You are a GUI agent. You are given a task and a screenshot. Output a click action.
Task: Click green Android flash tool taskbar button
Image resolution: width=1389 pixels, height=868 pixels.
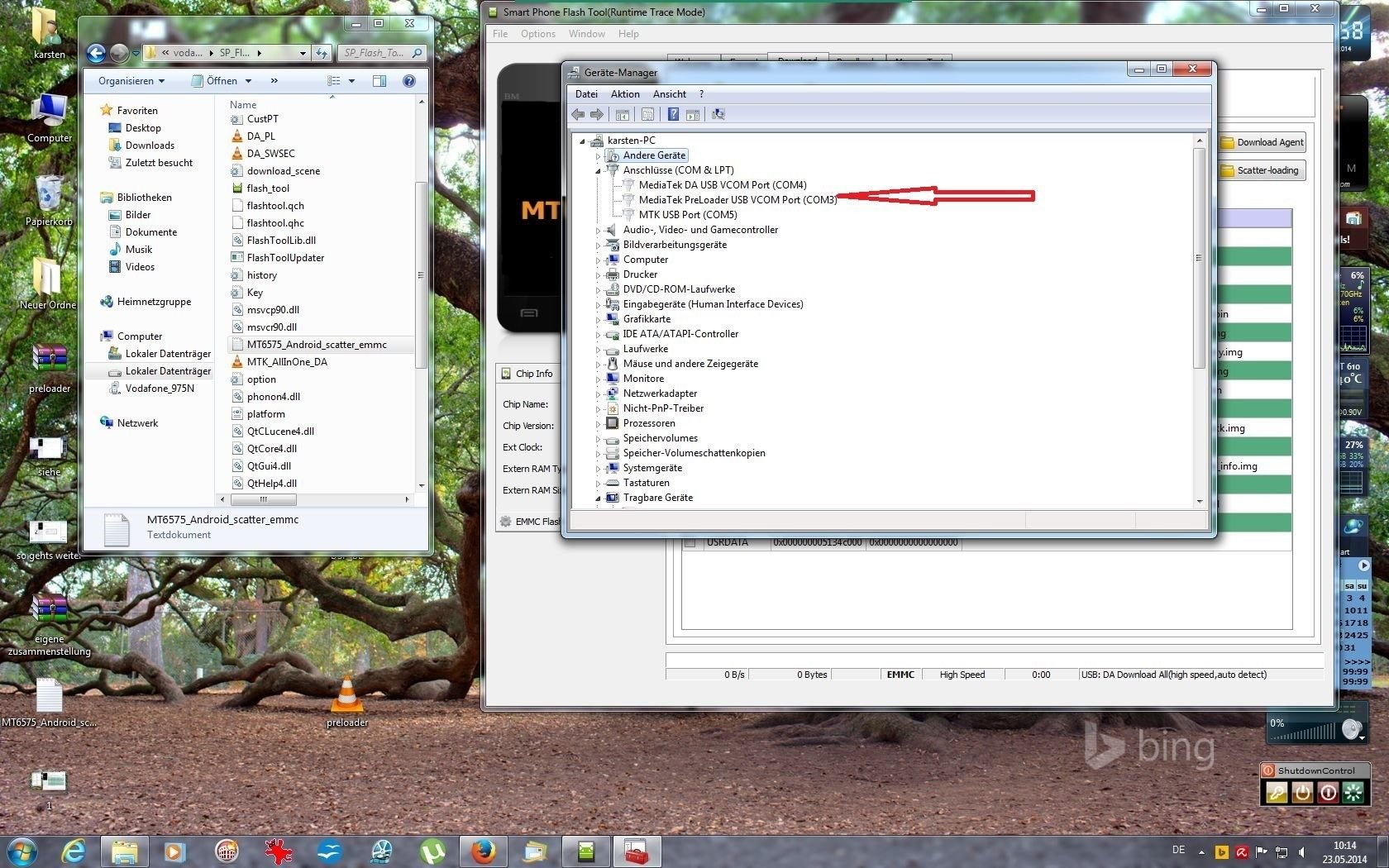tap(586, 851)
